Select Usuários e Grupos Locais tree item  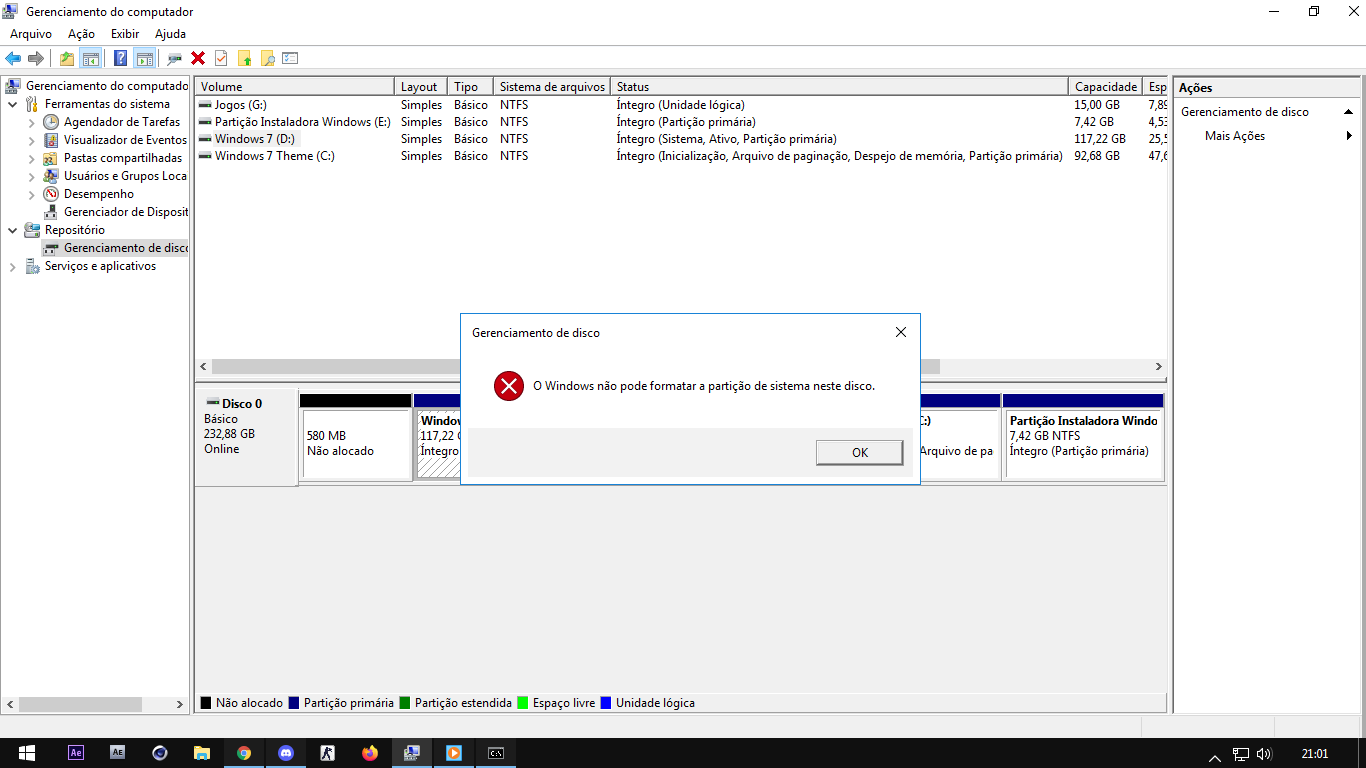pos(116,176)
